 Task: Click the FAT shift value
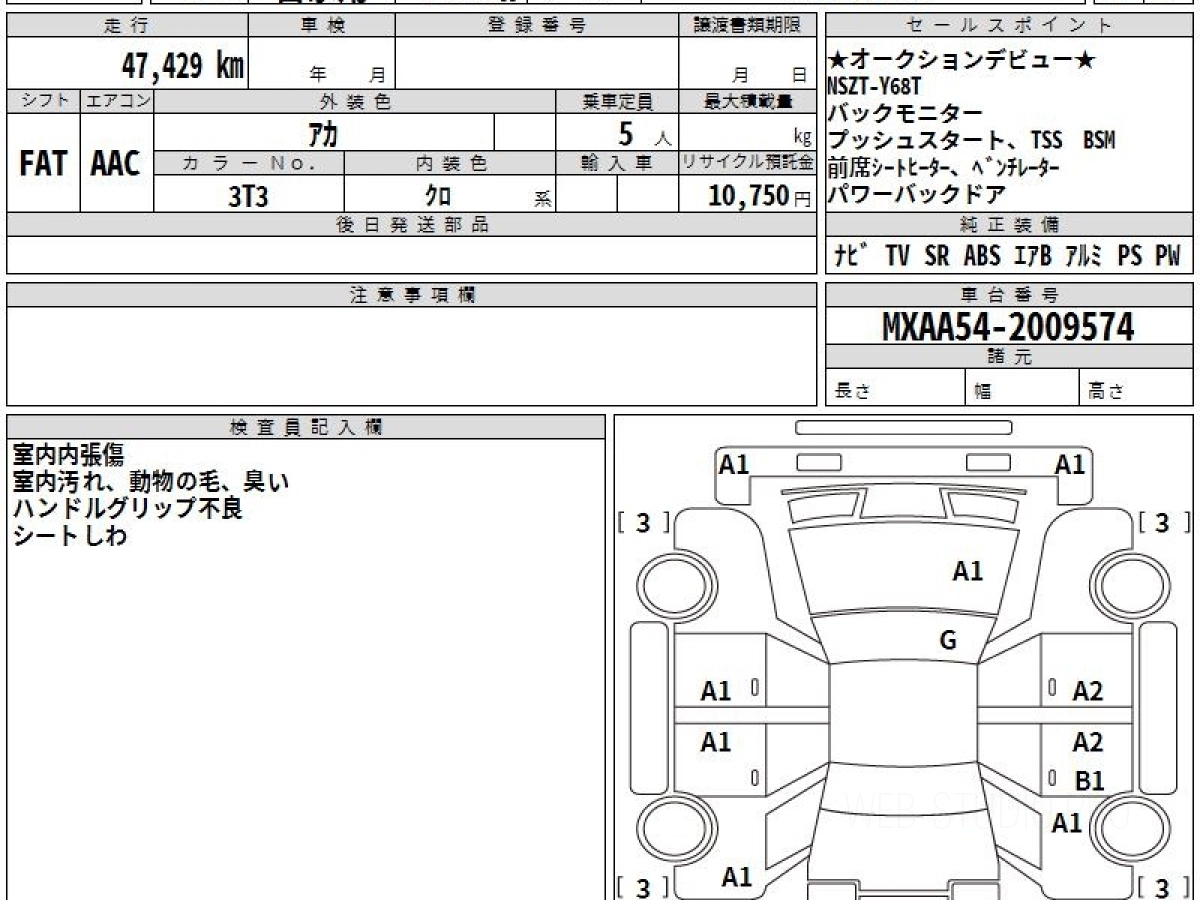click(43, 164)
